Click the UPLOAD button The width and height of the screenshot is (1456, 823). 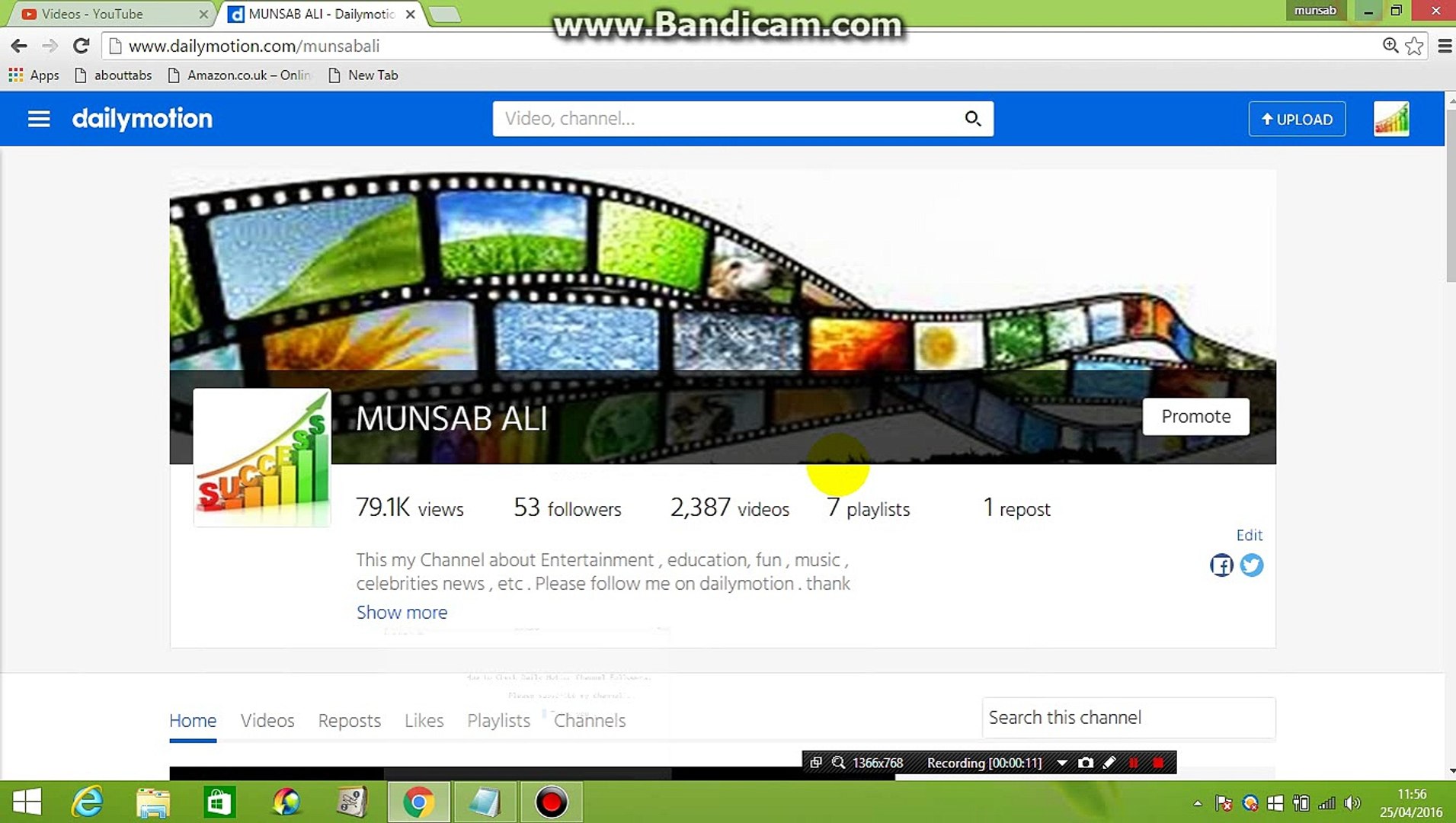pos(1296,119)
